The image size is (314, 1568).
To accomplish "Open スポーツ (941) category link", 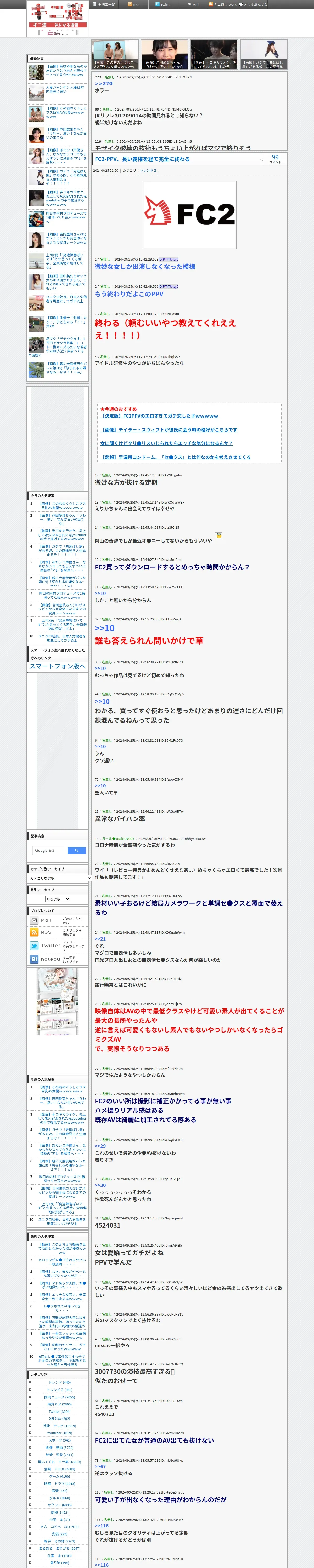I will [x=60, y=1440].
